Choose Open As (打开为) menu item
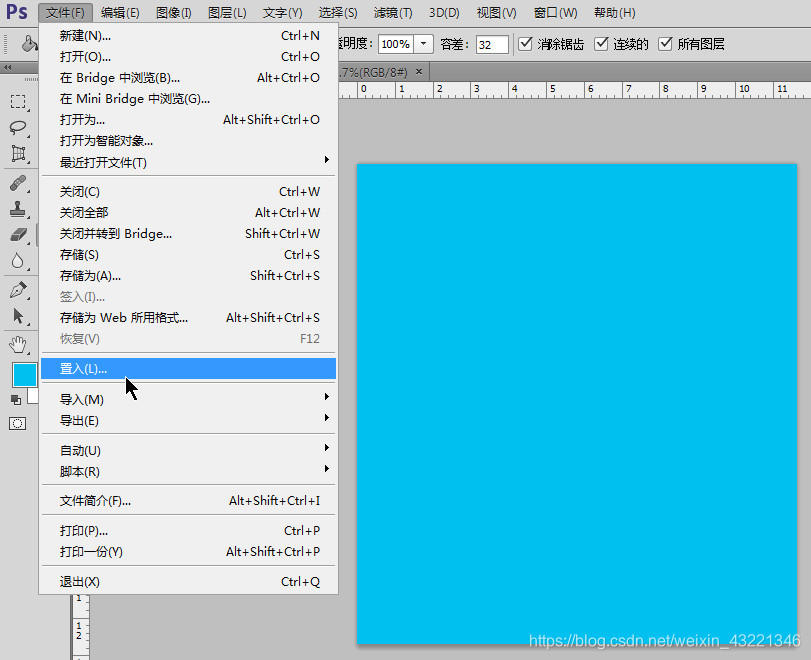 pyautogui.click(x=188, y=120)
